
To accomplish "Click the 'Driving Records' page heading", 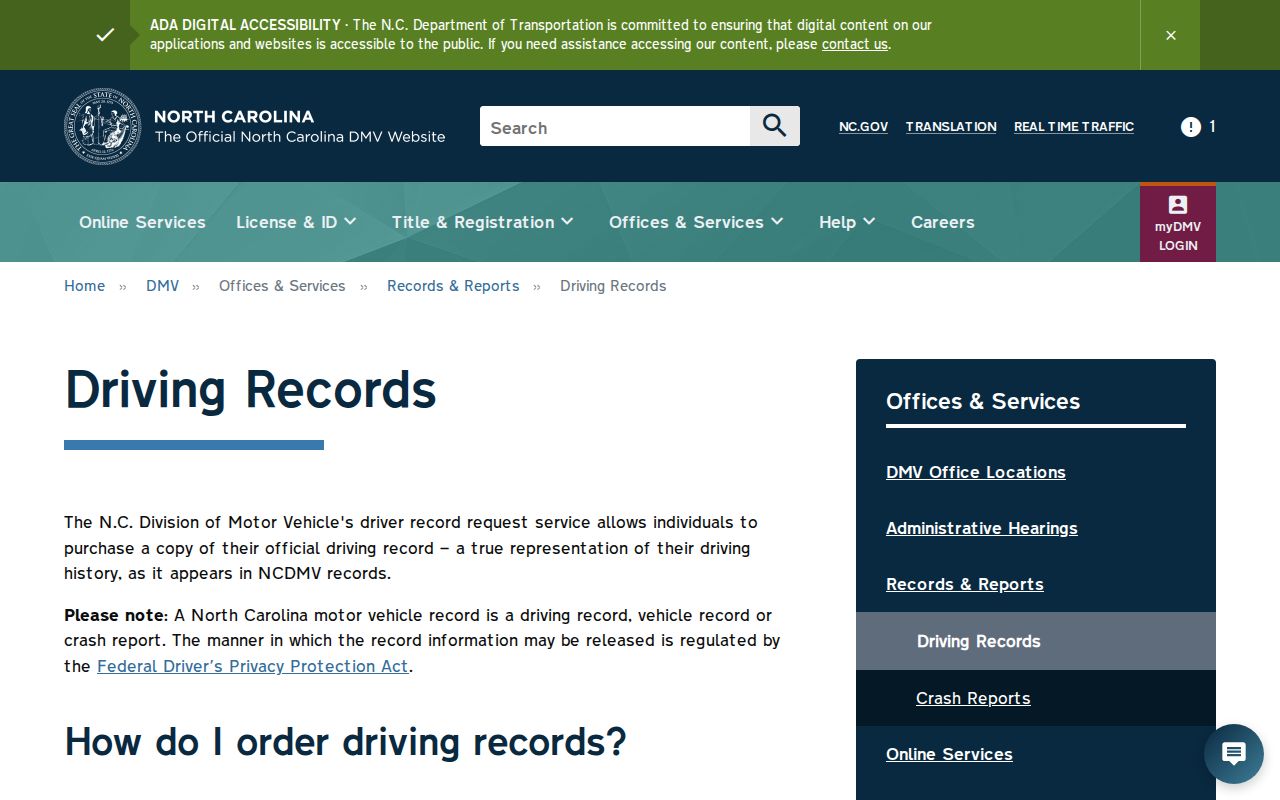I will (x=251, y=389).
